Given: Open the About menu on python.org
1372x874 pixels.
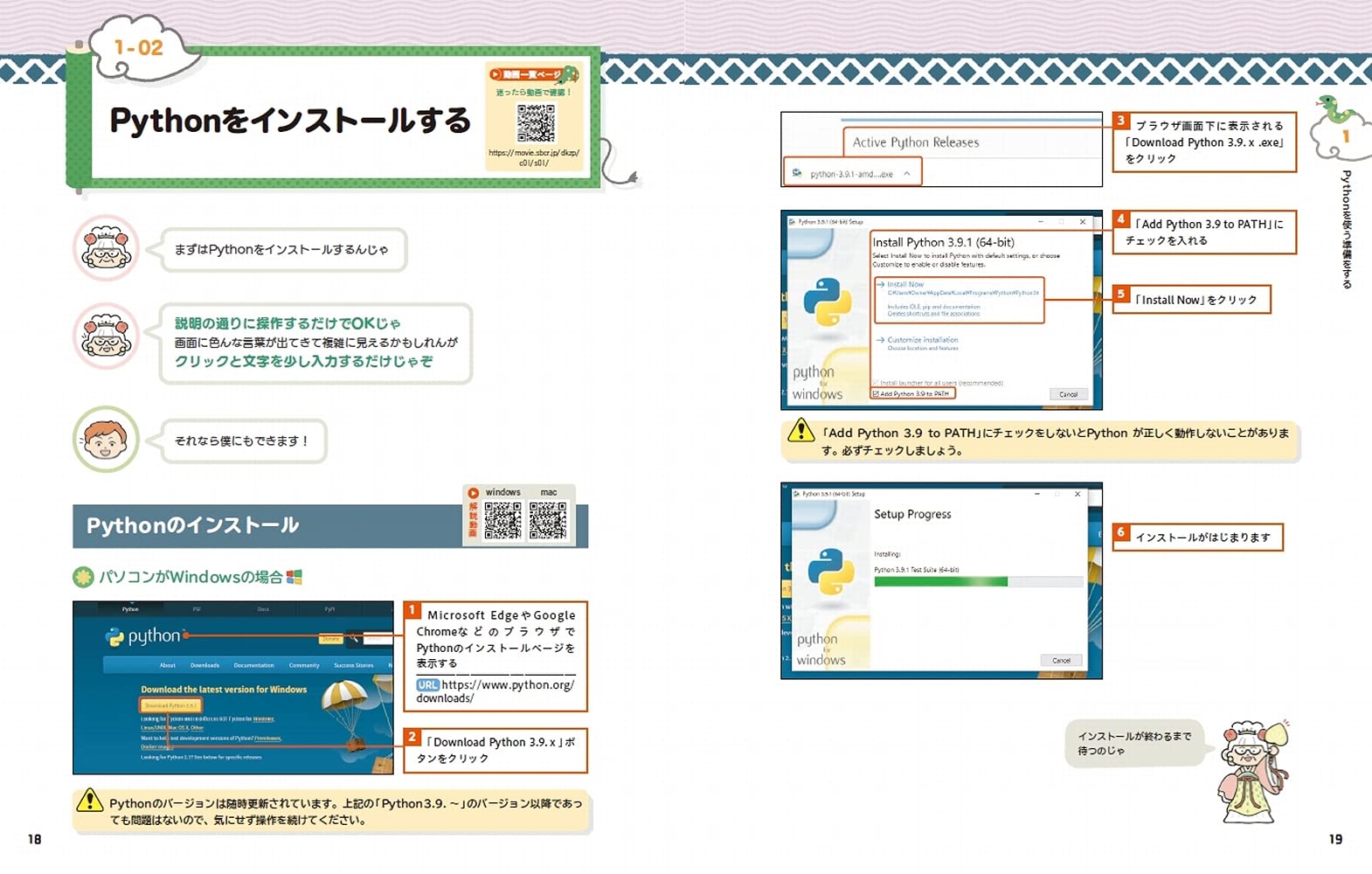Looking at the screenshot, I should 167,665.
